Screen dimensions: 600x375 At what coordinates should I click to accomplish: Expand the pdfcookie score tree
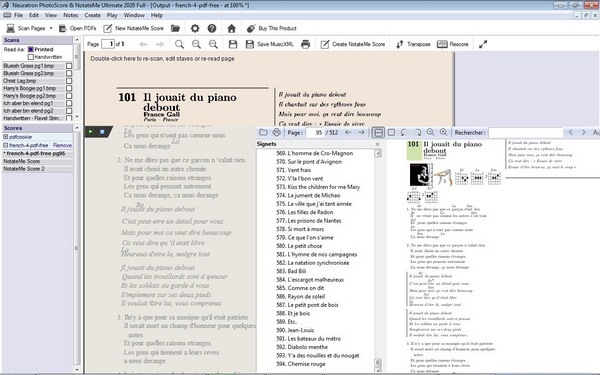pyautogui.click(x=5, y=137)
